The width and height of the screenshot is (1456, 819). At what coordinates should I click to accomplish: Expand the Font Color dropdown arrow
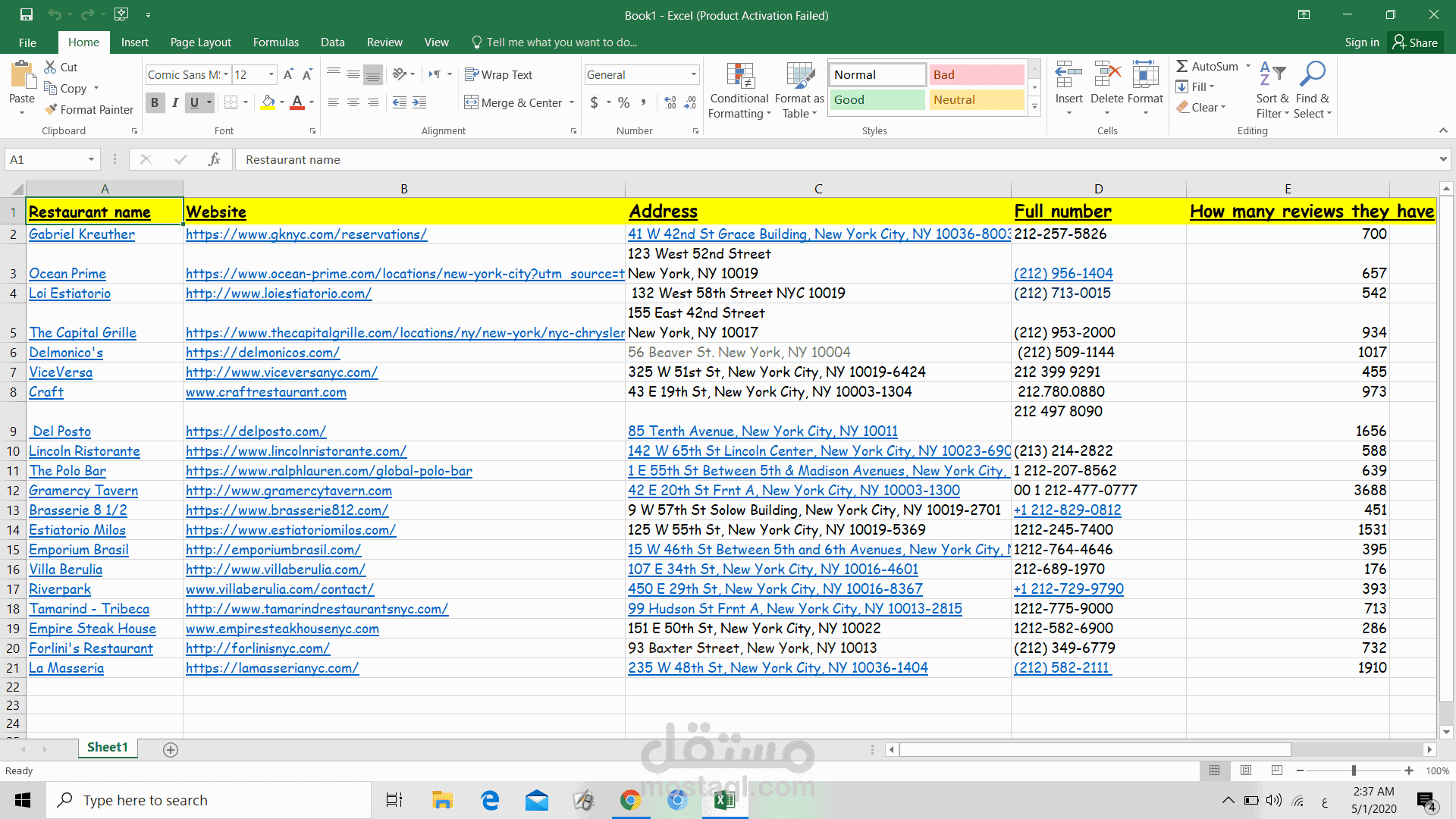point(312,102)
